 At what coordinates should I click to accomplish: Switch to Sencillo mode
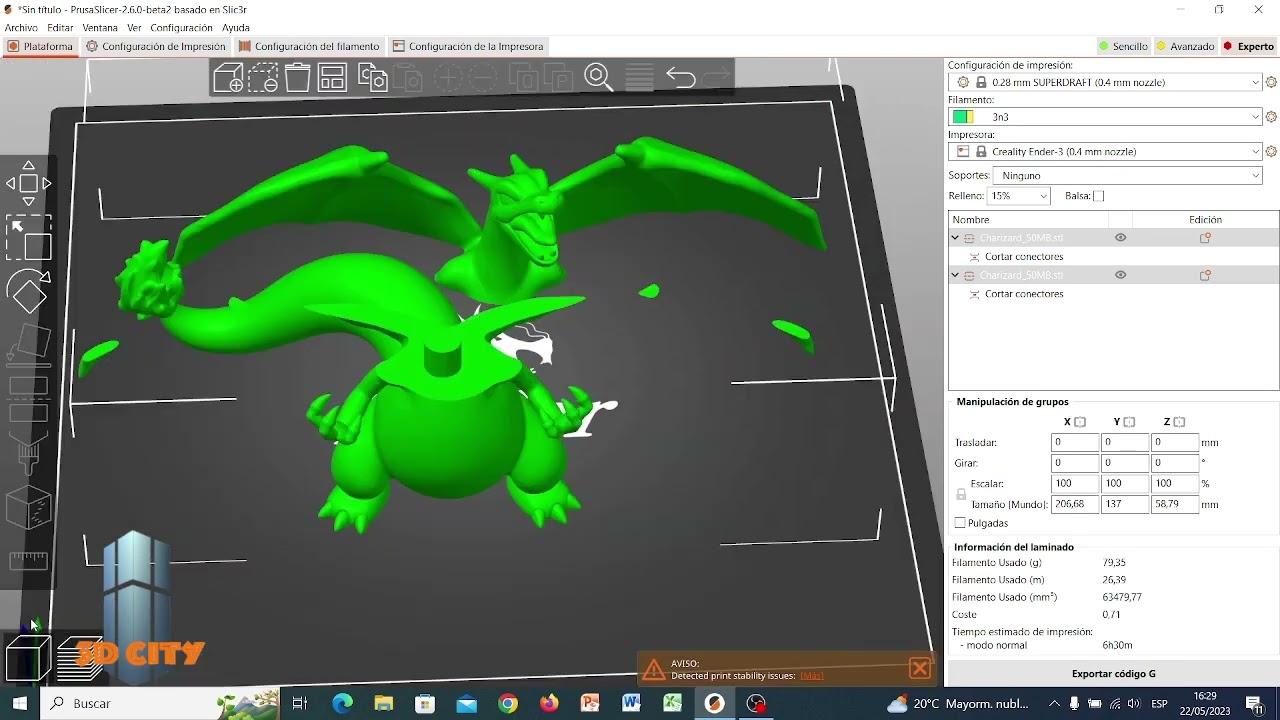click(1123, 46)
